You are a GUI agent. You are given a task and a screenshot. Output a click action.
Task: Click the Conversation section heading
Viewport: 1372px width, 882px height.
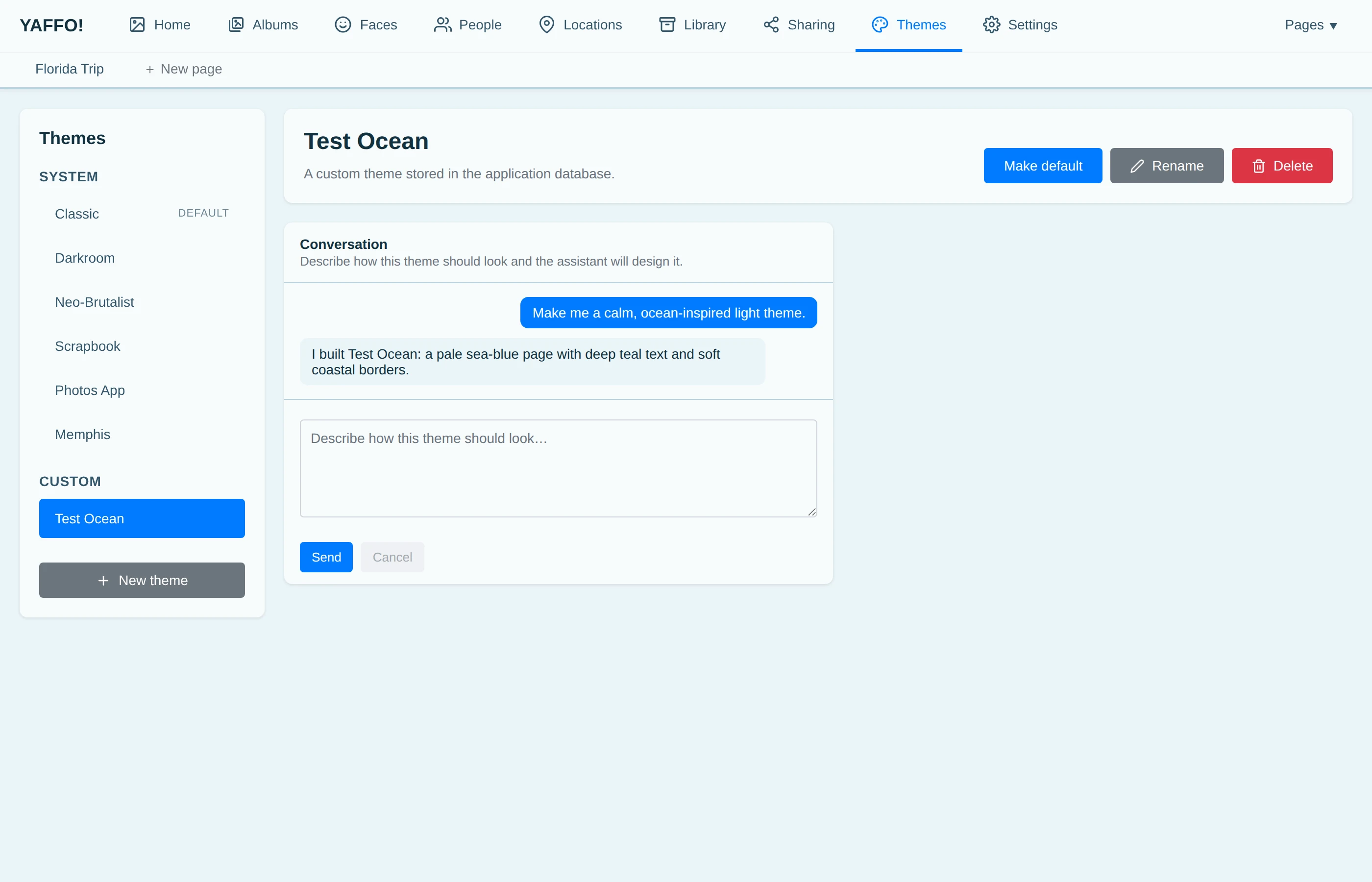pos(343,245)
